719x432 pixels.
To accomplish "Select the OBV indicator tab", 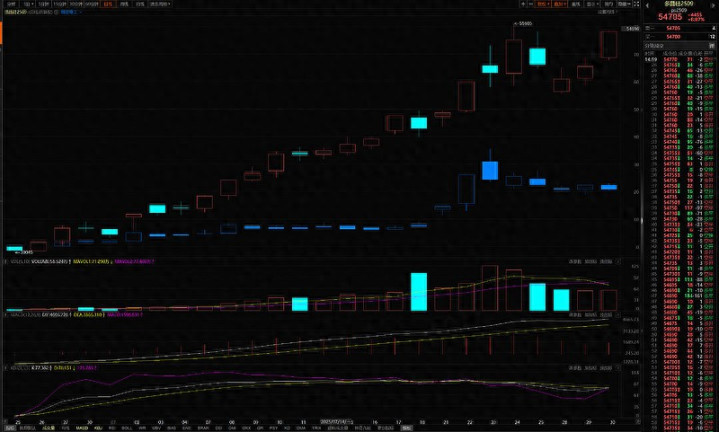I will point(156,428).
